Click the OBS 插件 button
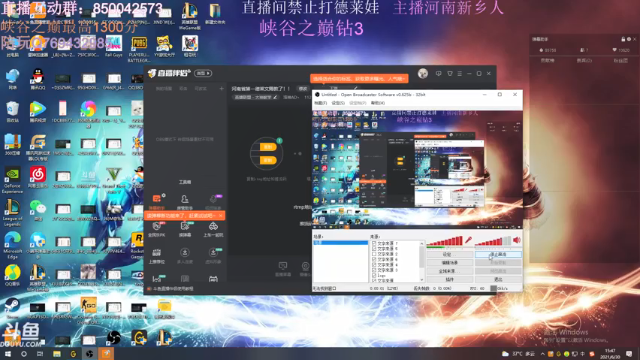The image size is (640, 360). [x=449, y=280]
